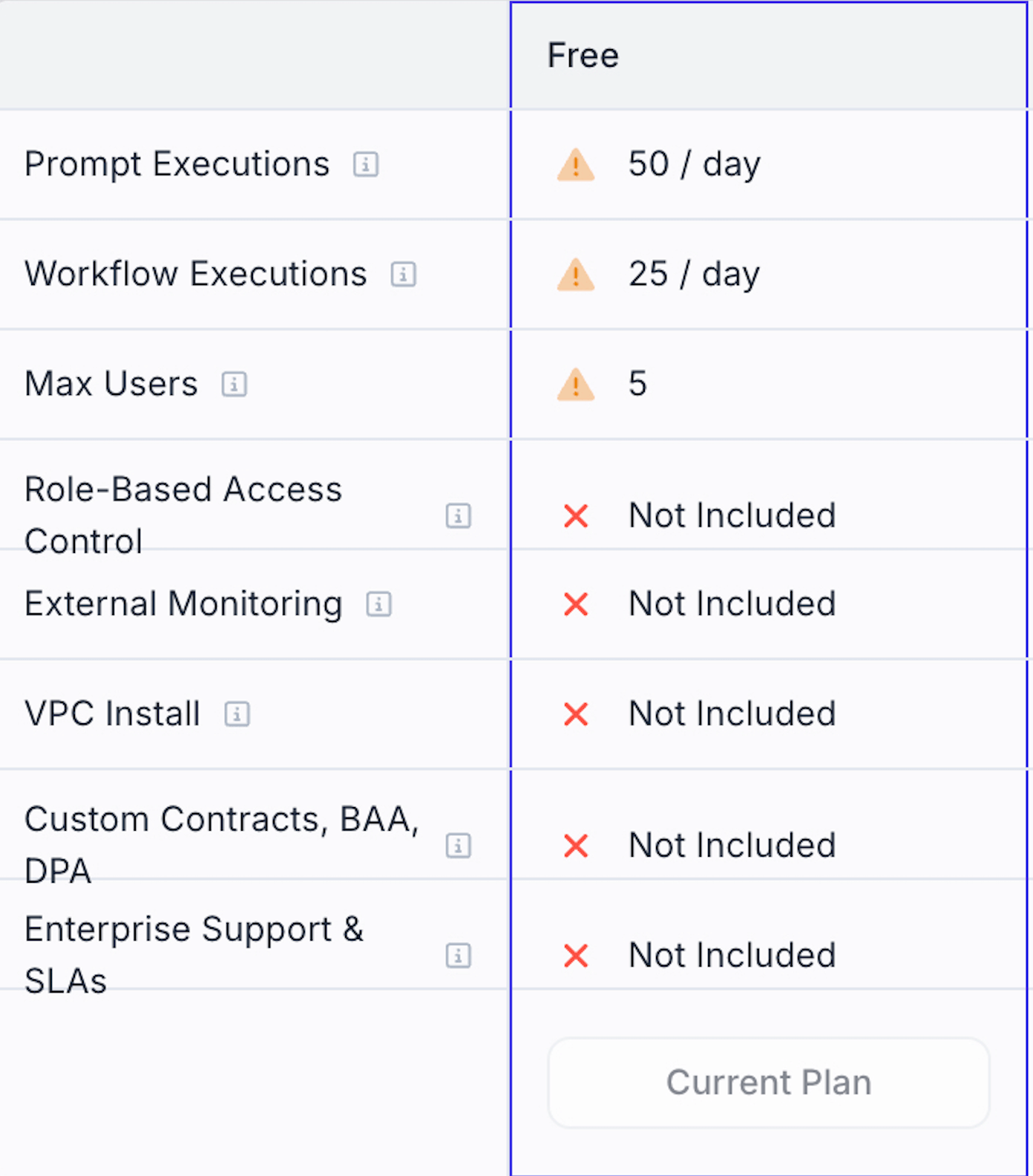This screenshot has height=1176, width=1033.
Task: Click warning icon beside 50 / day
Action: pos(575,165)
